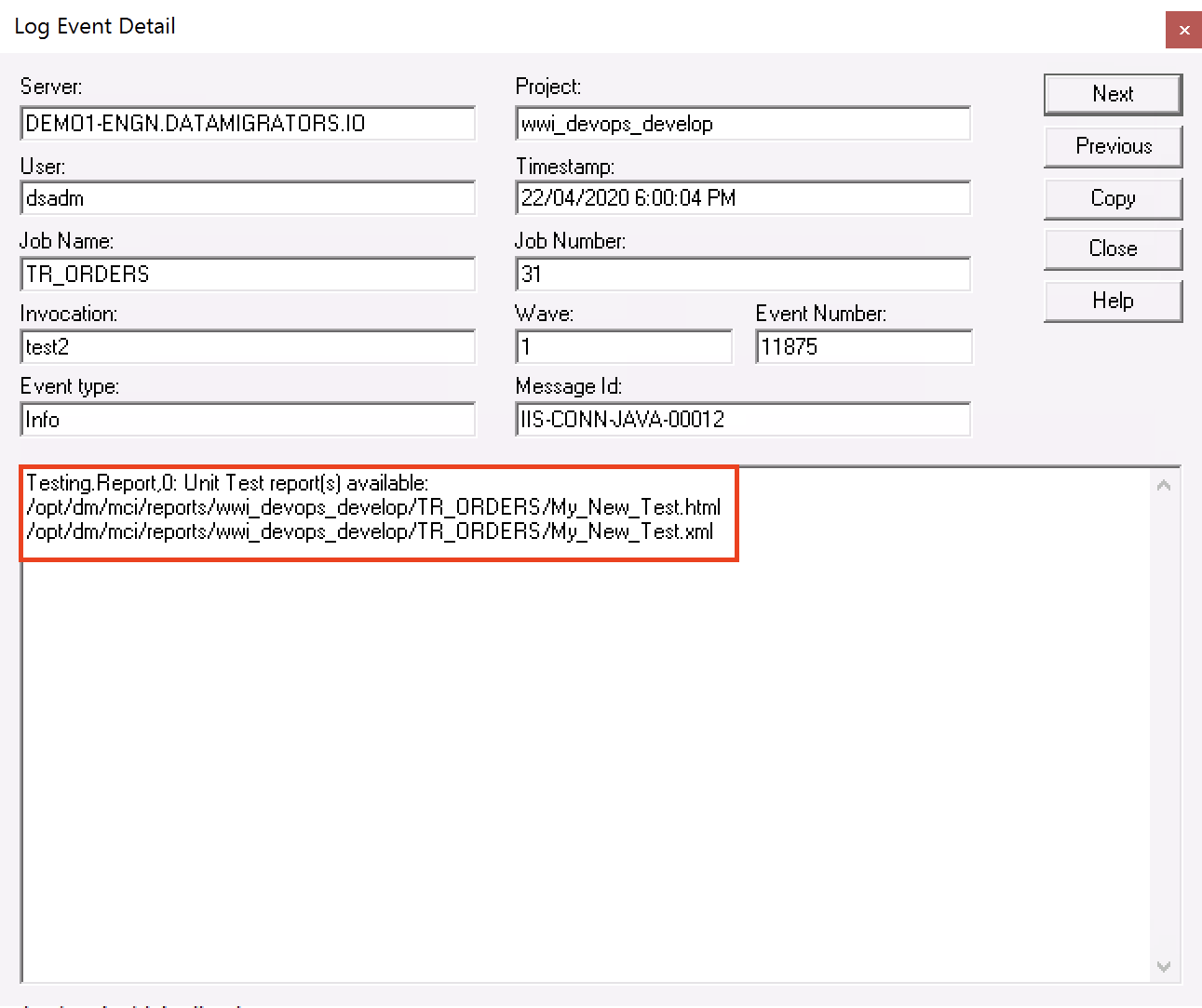The height and width of the screenshot is (1008, 1202).
Task: Click the Job Number field
Action: coord(742,275)
